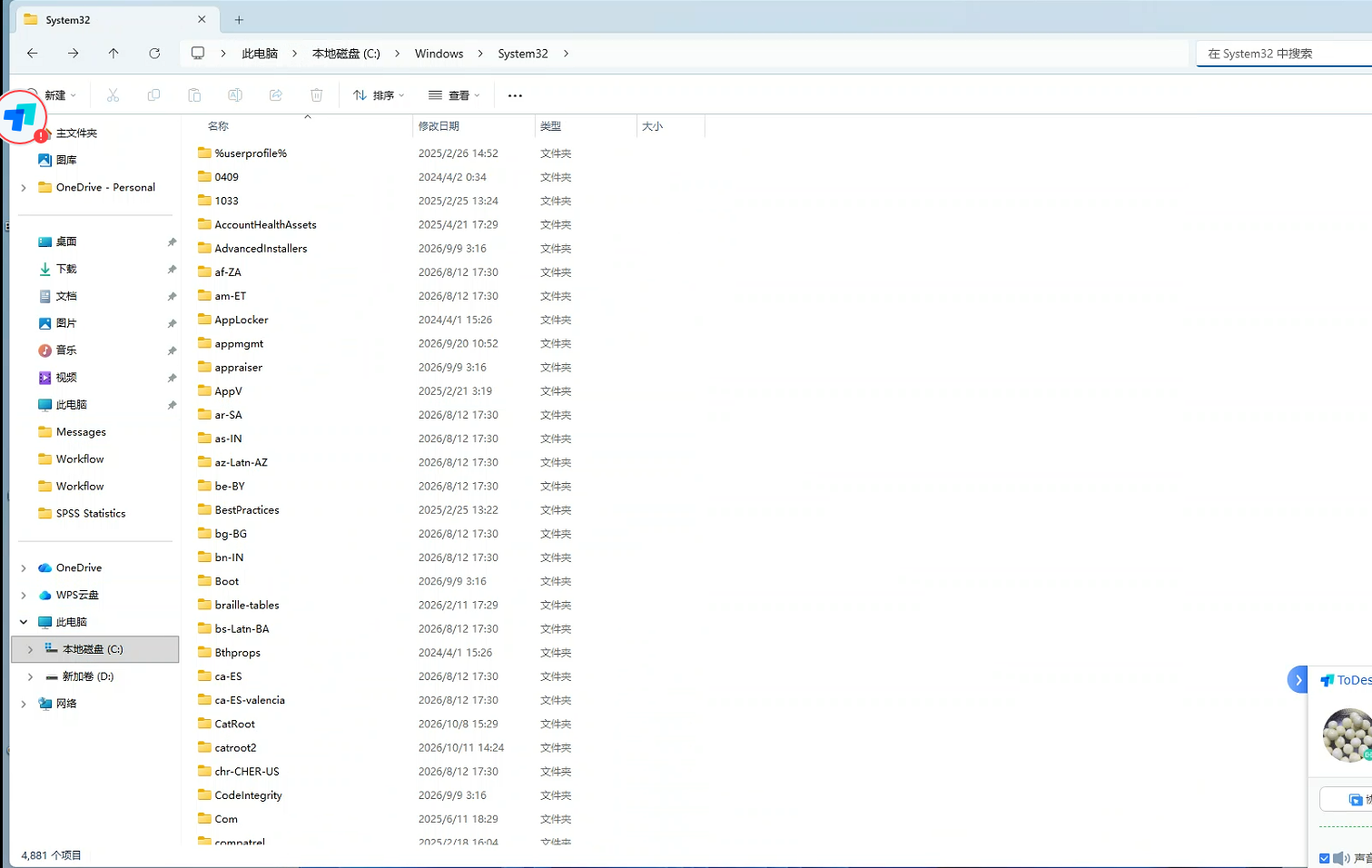Collapse the ToDesk panel with the blue arrow
The width and height of the screenshot is (1372, 868).
(1298, 679)
